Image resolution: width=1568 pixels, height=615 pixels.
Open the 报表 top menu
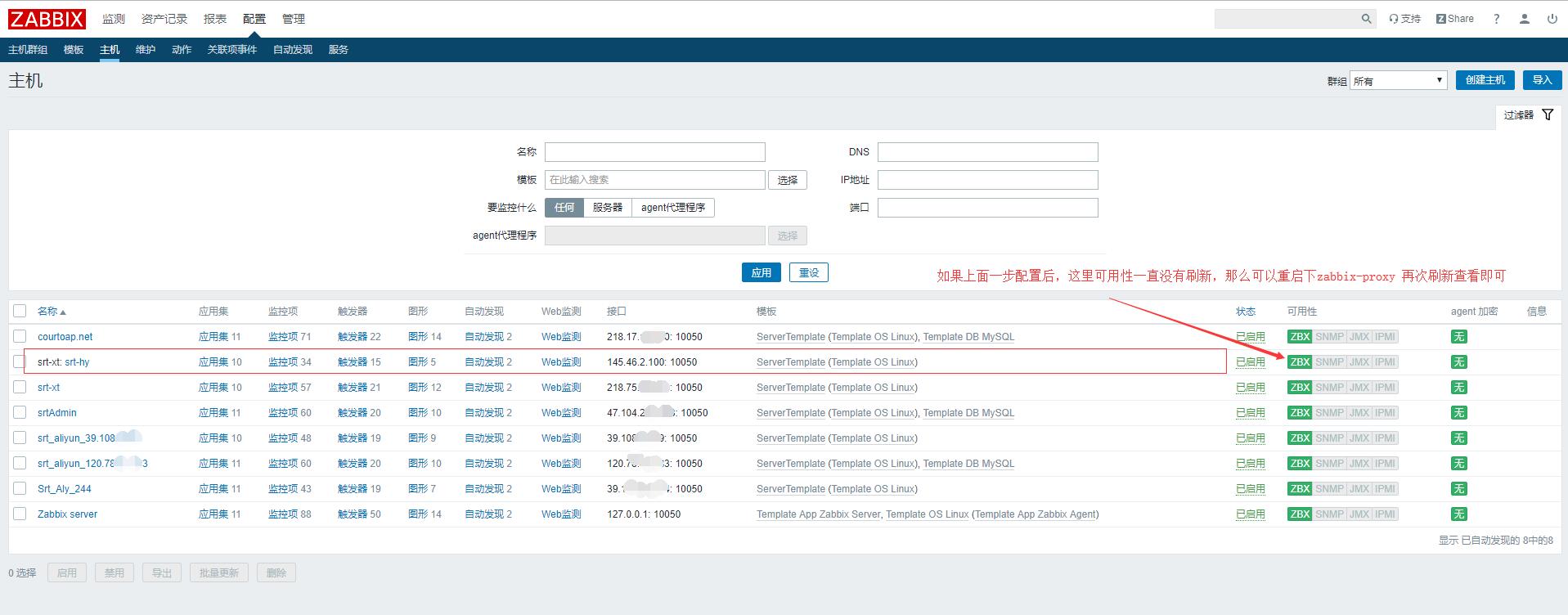click(215, 19)
